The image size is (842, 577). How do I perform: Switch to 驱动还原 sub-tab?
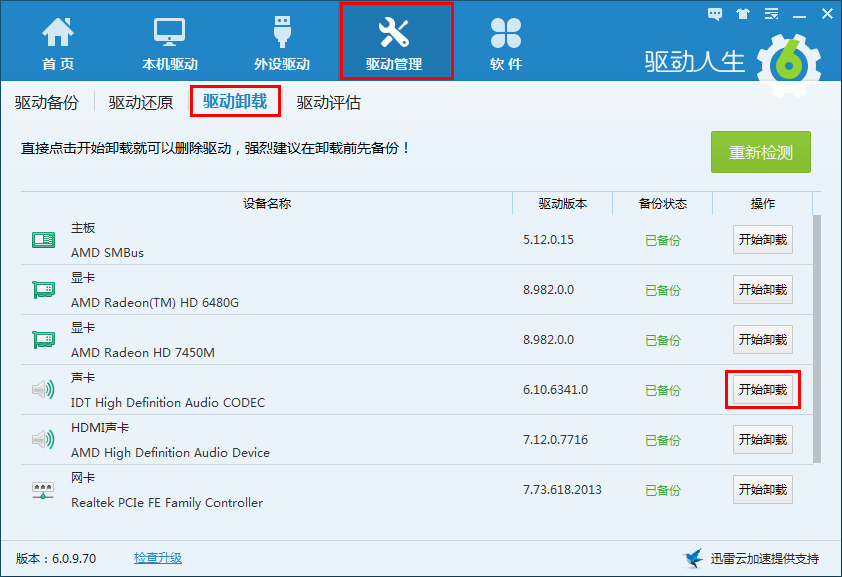click(141, 102)
